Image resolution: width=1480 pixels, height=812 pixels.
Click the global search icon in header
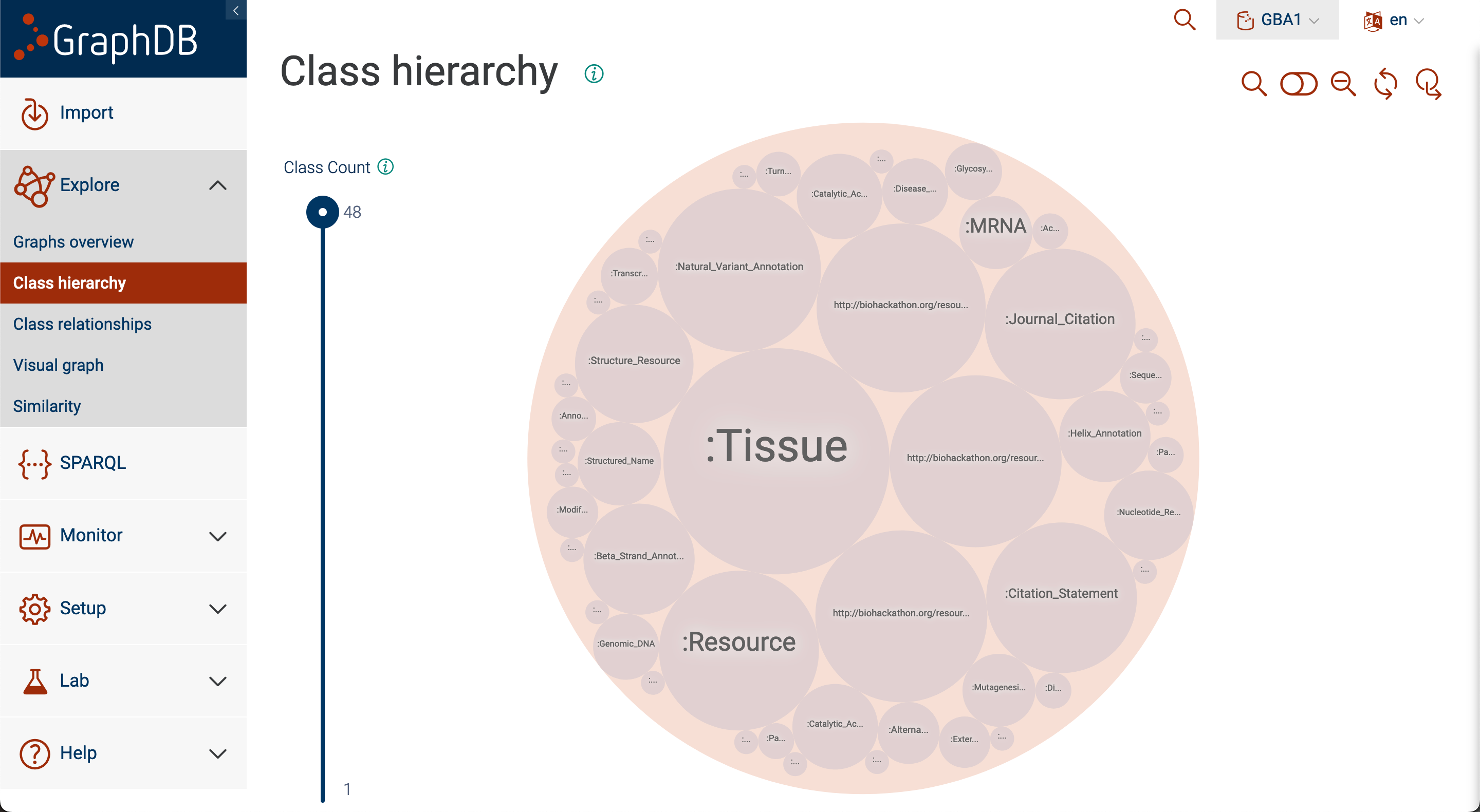pyautogui.click(x=1184, y=20)
